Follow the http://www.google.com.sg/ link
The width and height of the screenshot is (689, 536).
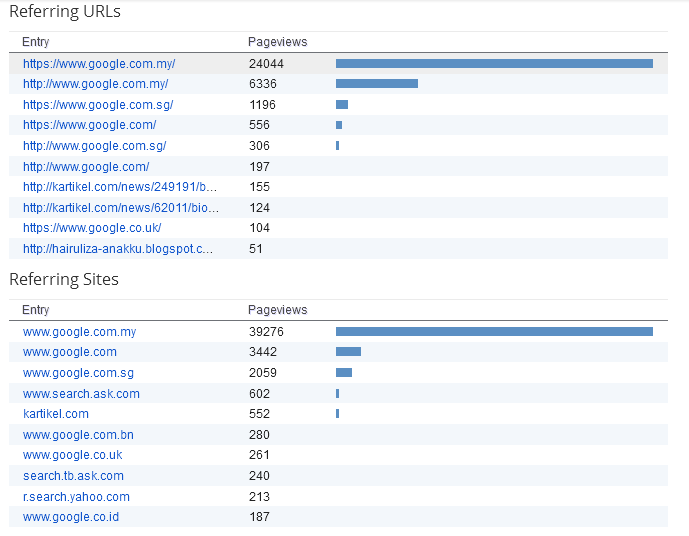coord(94,146)
